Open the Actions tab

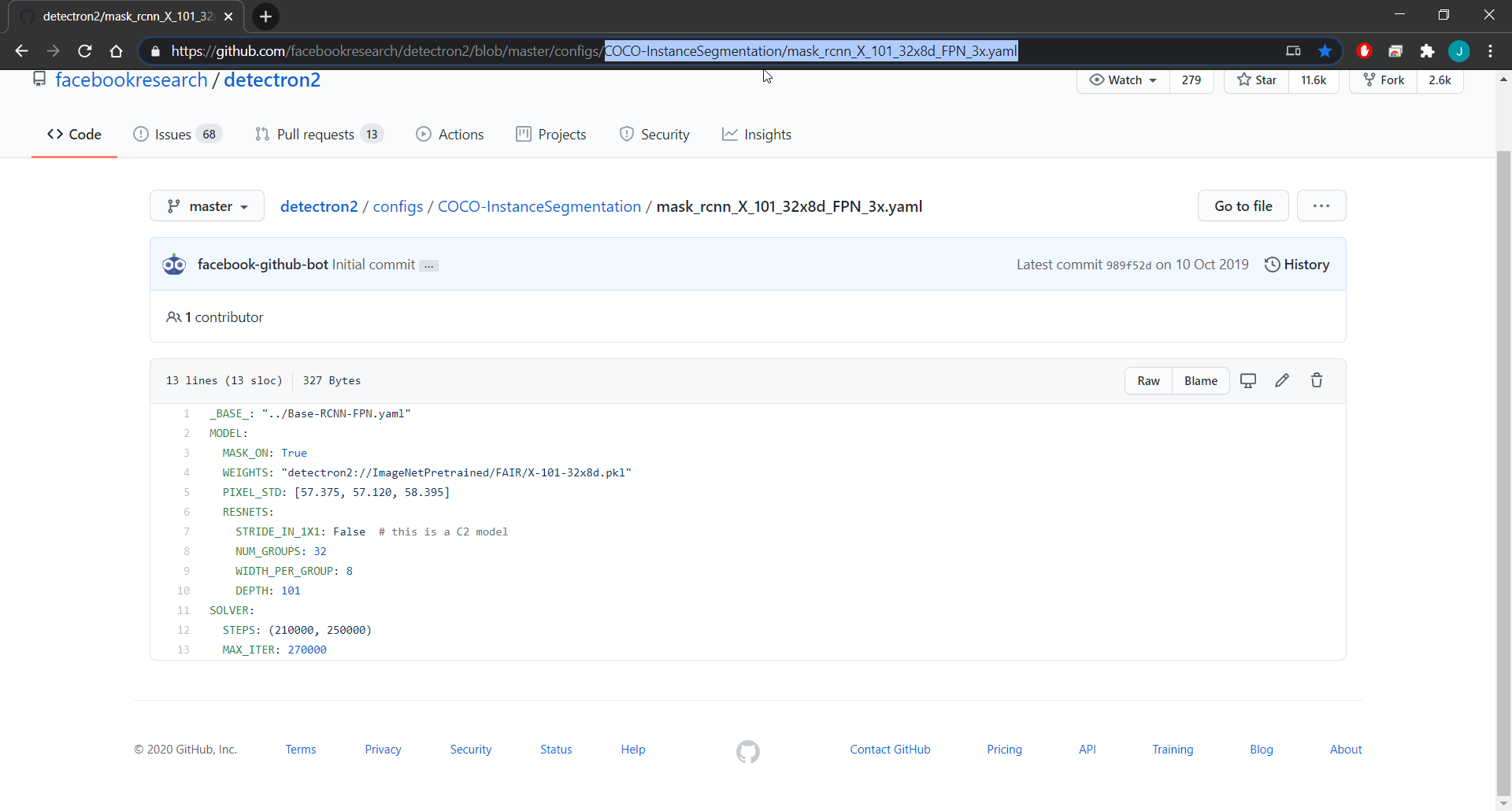coord(450,135)
